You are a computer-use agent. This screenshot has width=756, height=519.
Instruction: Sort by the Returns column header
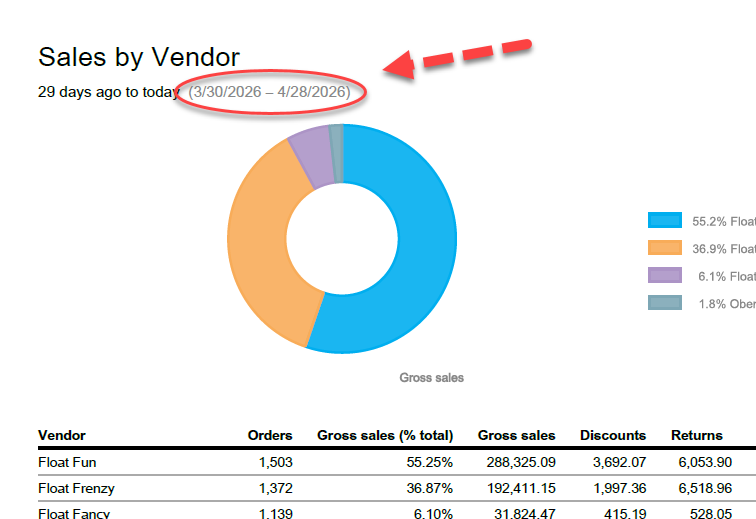696,435
